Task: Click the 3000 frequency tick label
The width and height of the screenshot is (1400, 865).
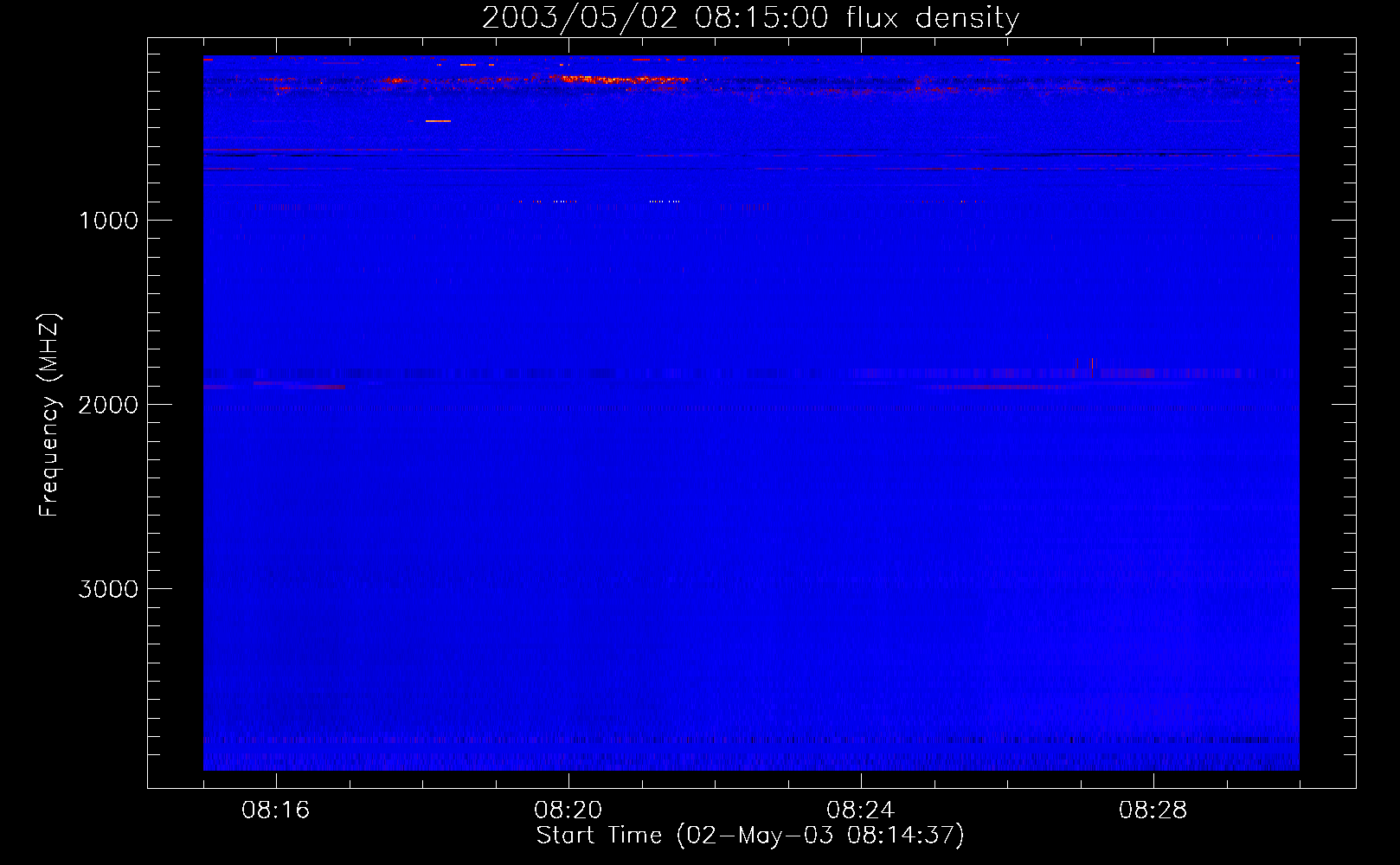Action: 108,589
